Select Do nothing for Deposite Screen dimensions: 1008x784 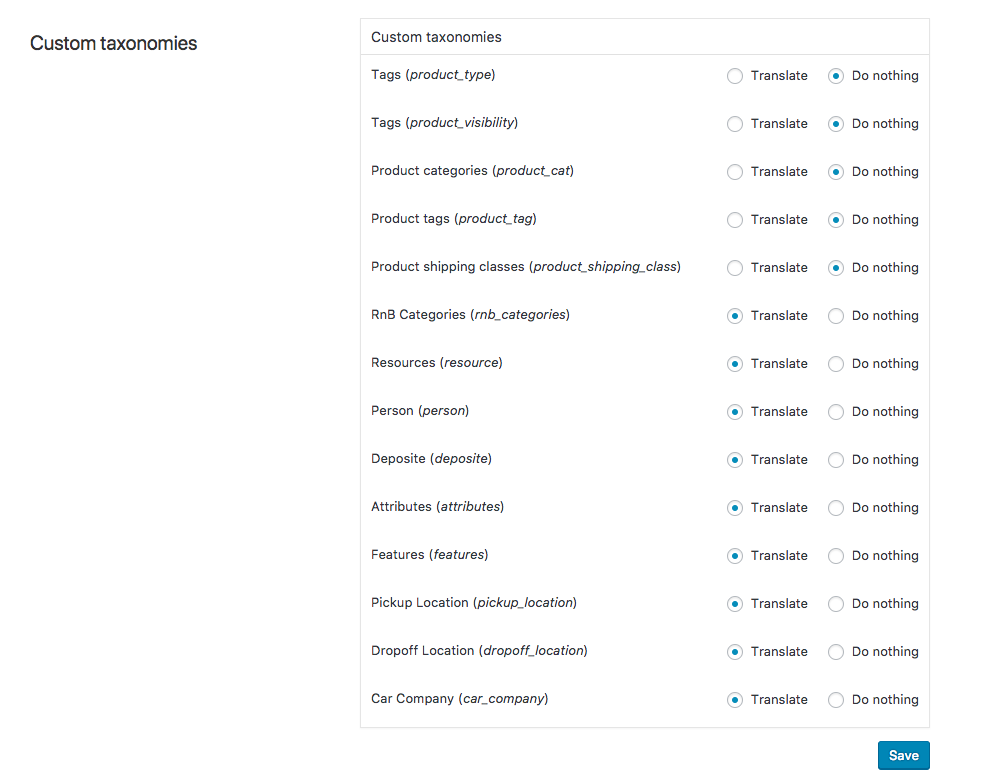coord(836,460)
